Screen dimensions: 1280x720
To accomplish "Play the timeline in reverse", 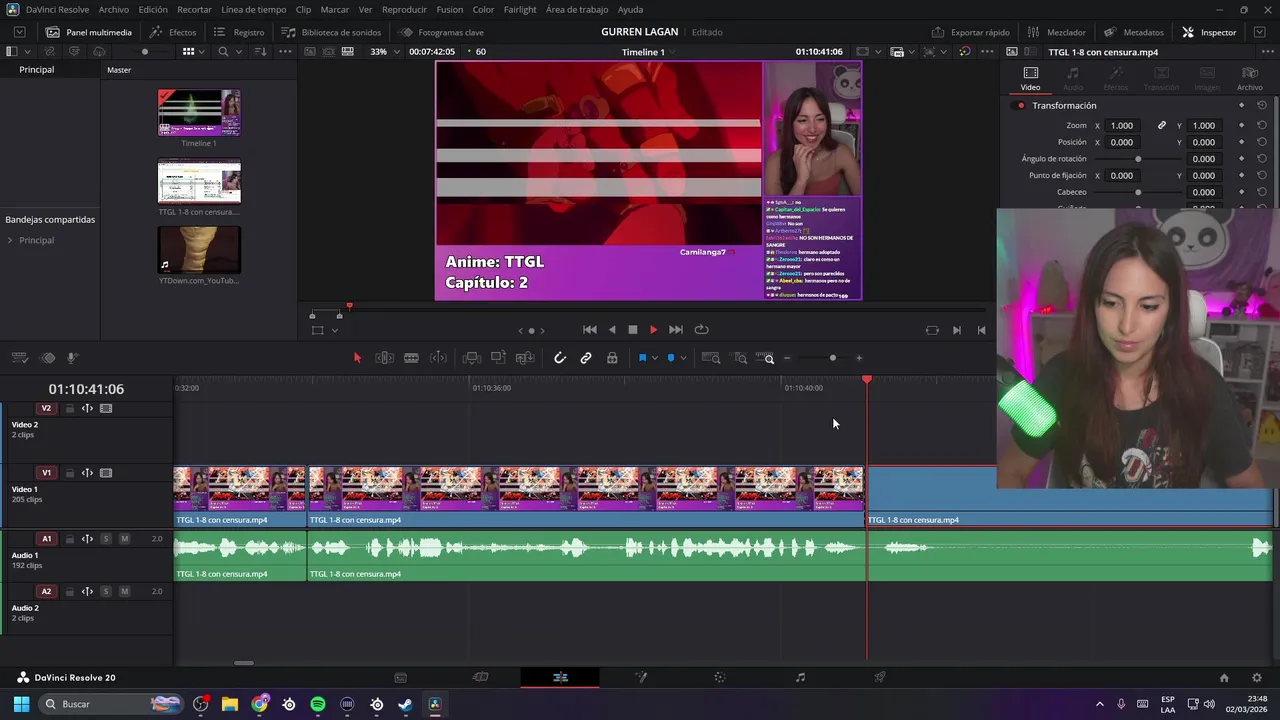I will pos(612,330).
